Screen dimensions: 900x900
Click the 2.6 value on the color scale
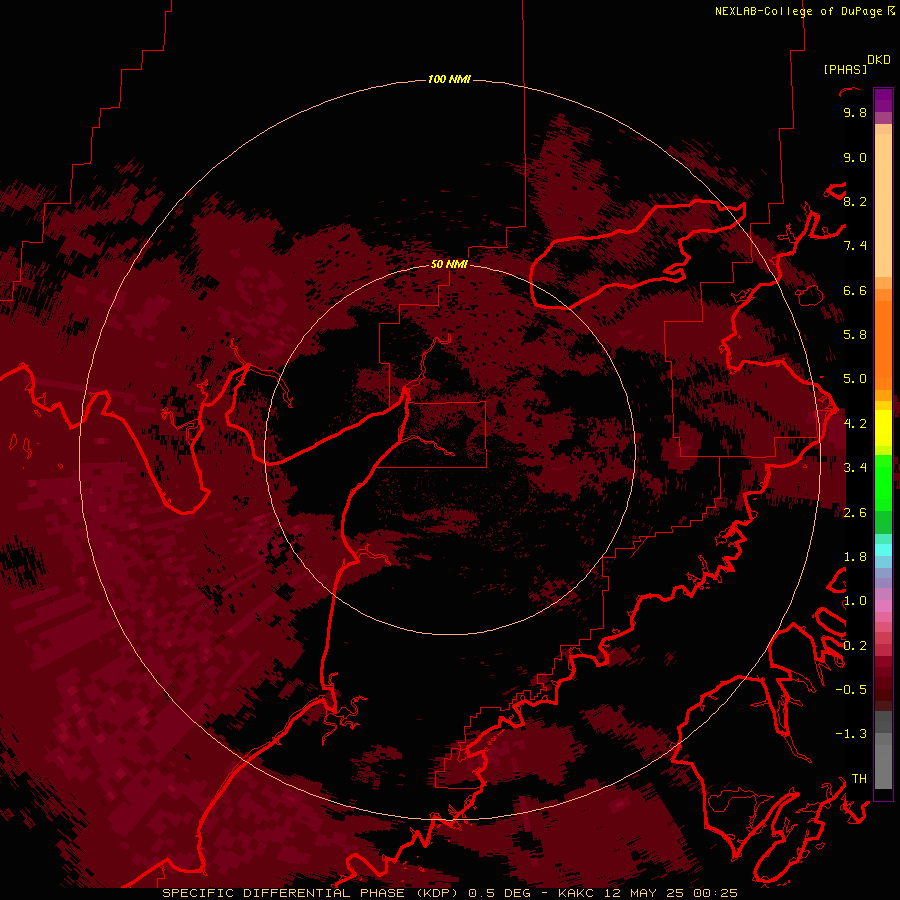pyautogui.click(x=855, y=513)
